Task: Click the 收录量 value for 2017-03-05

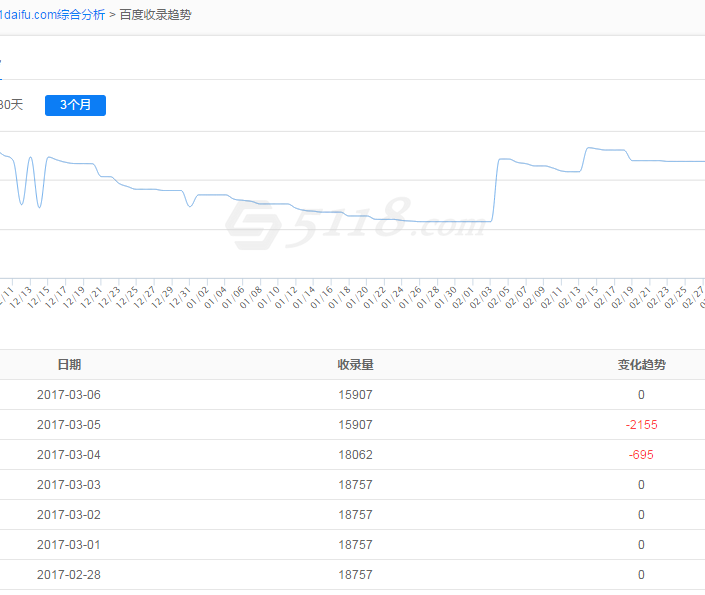Action: click(355, 425)
